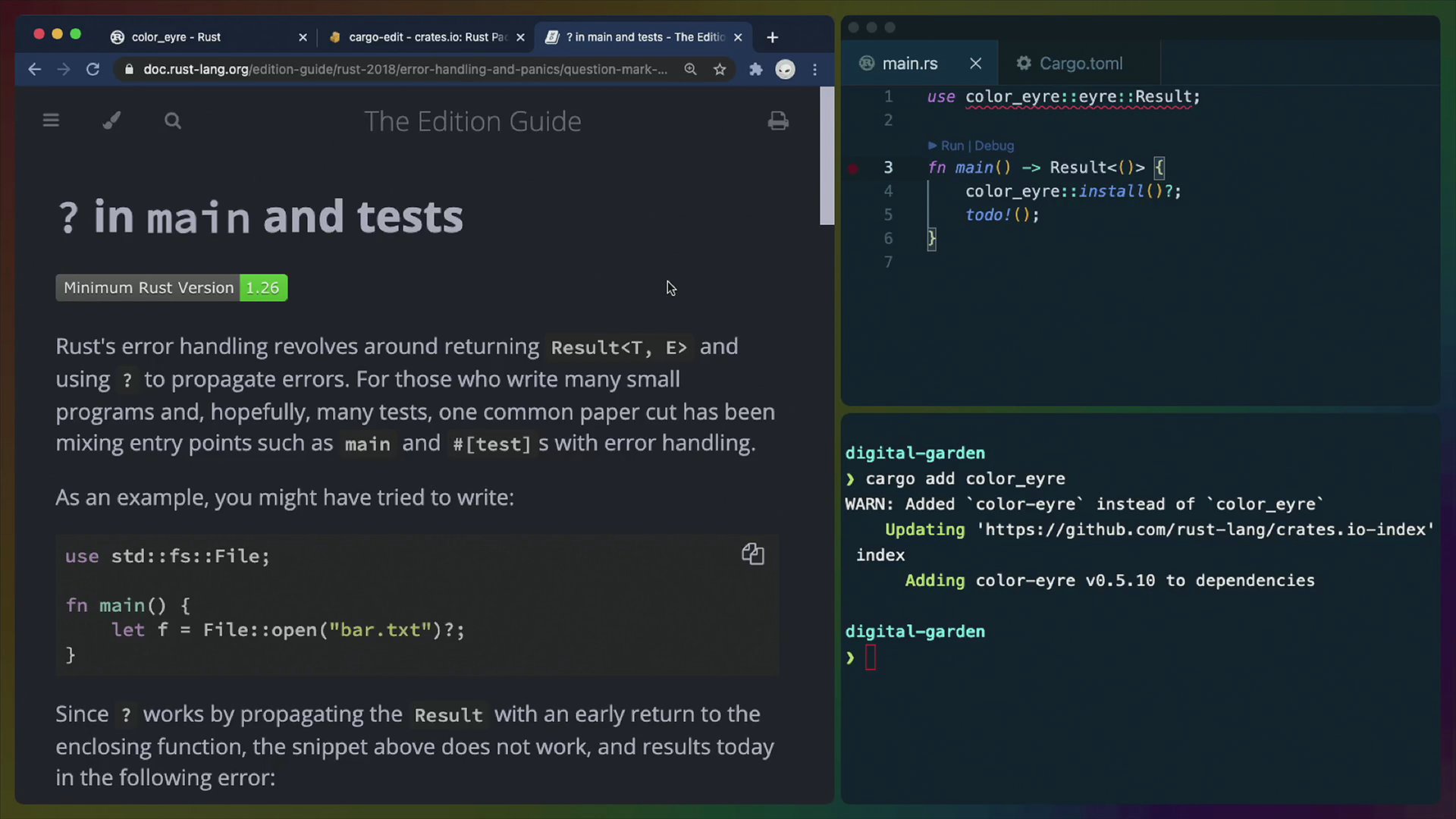
Task: Click the Rust icon on main.rs tab
Action: [867, 64]
